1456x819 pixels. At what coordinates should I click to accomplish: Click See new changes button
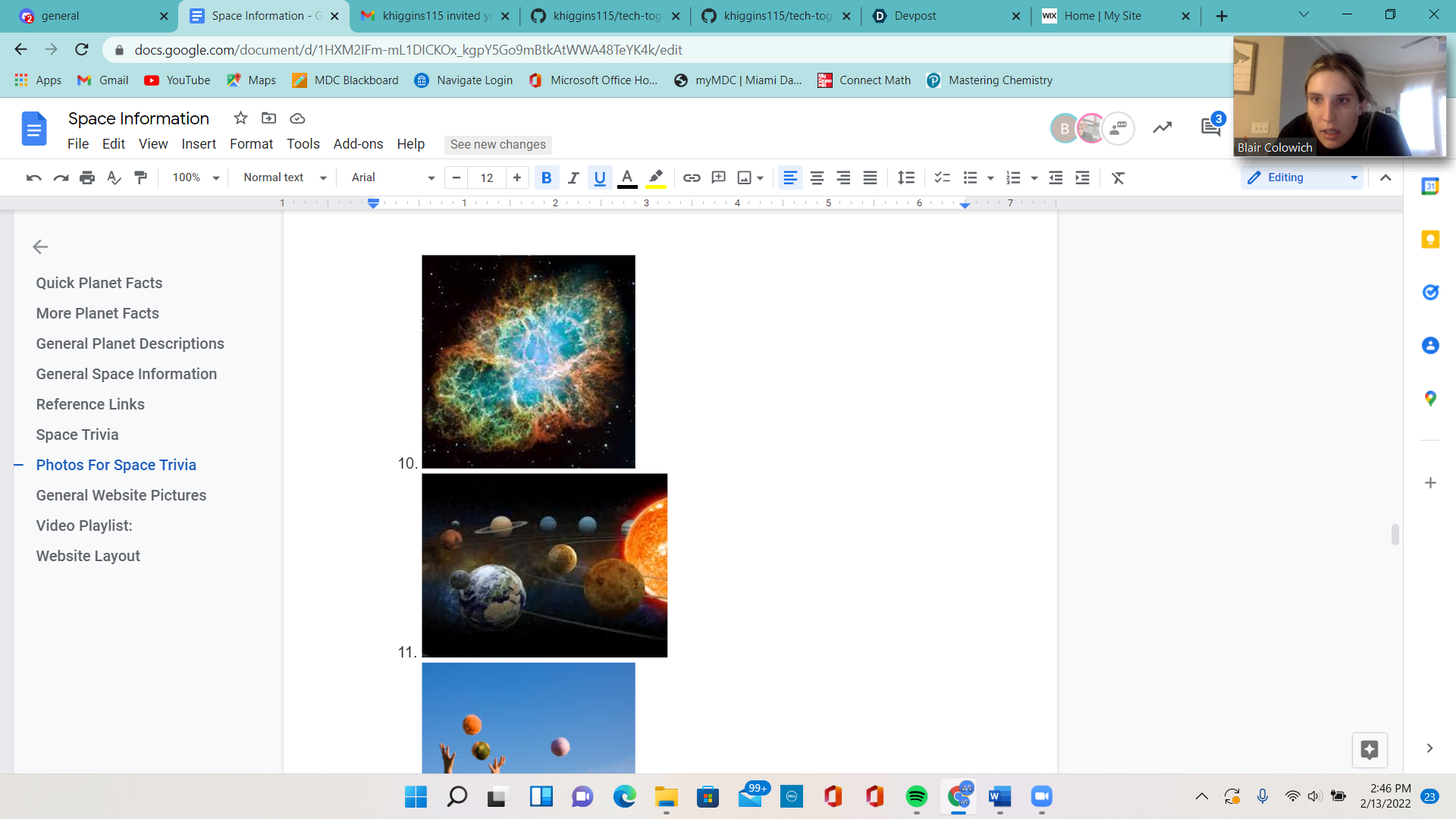[497, 144]
